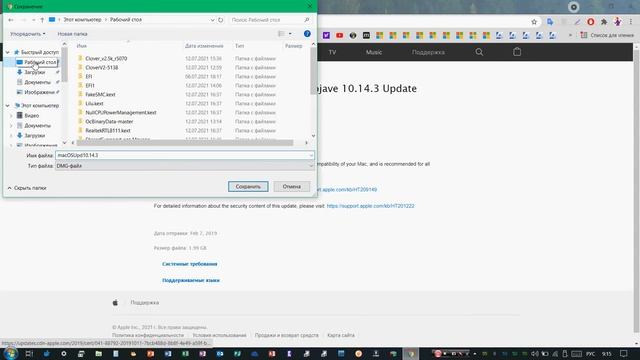Open the support.apple.com/kb/HT201222 link
This screenshot has height=360, width=640.
(370, 206)
